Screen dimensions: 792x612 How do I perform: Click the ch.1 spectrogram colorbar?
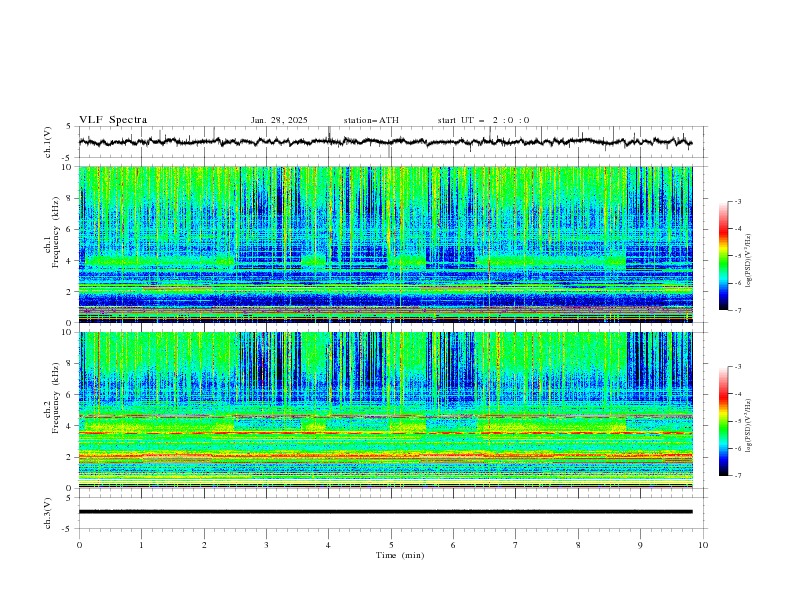coord(723,256)
